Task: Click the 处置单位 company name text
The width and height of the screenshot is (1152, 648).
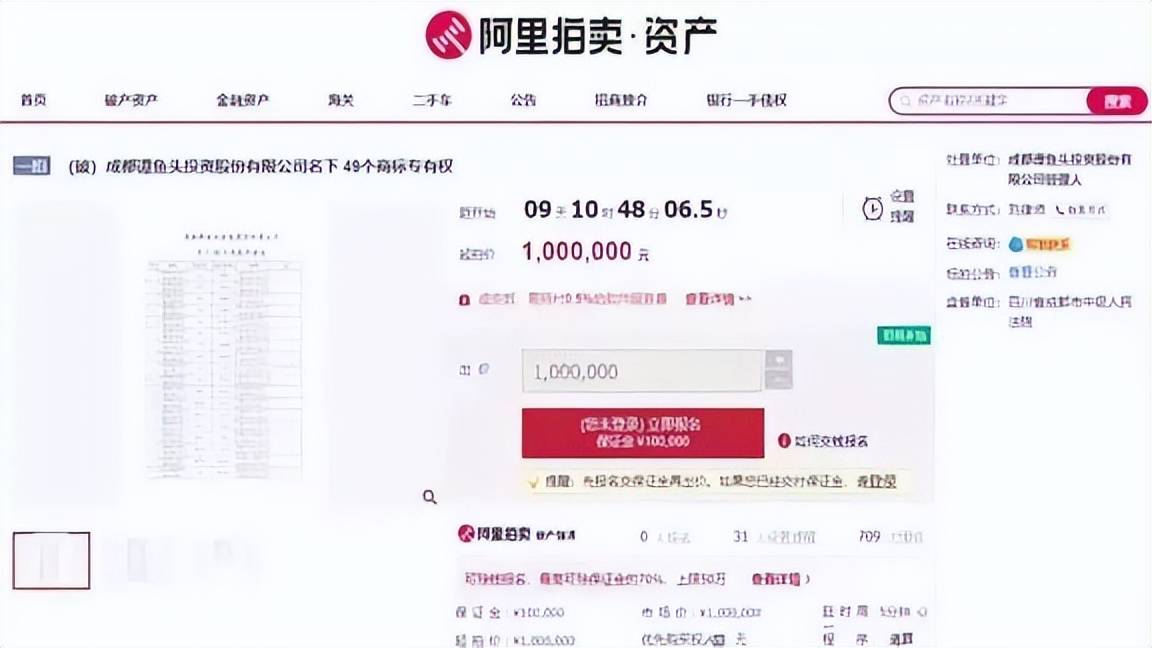Action: (x=1069, y=169)
